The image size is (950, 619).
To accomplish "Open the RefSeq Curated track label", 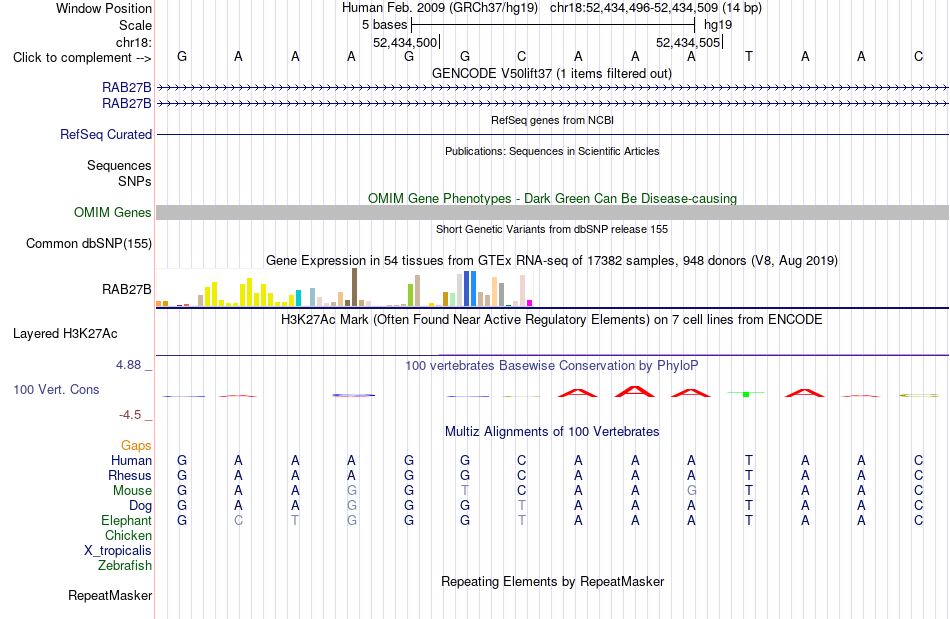I will pos(106,134).
